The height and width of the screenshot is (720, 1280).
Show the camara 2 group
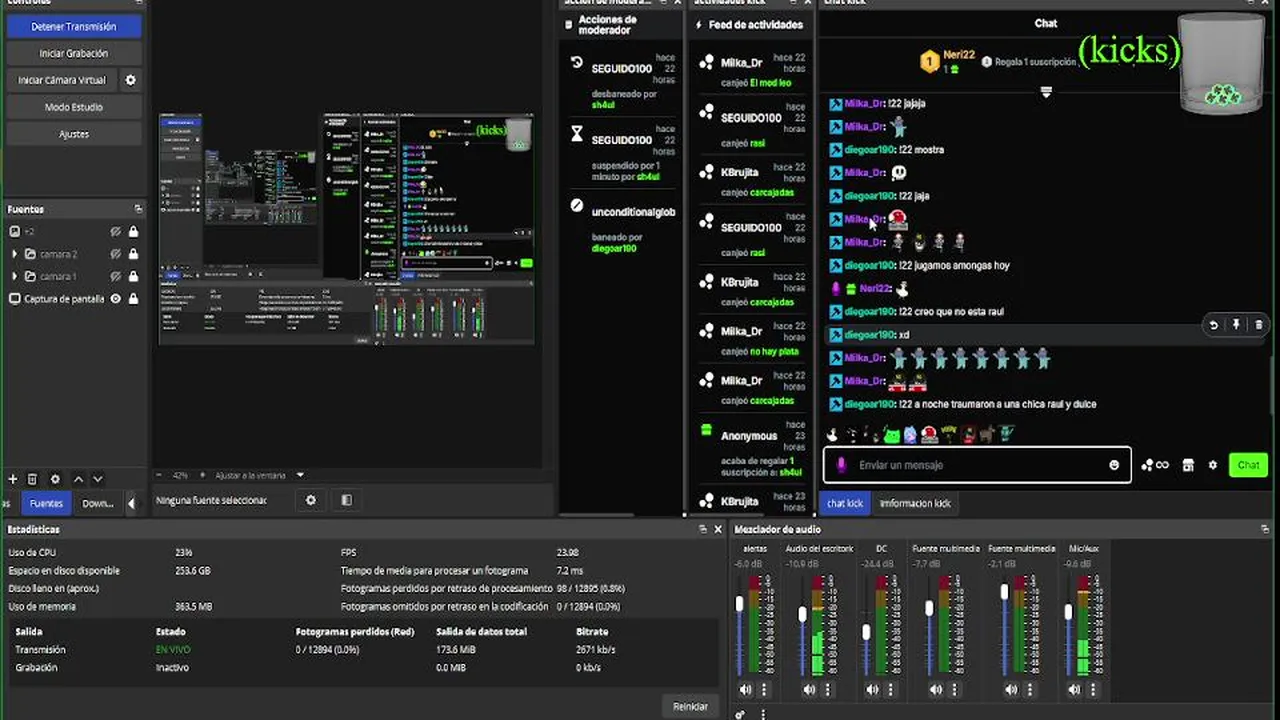pyautogui.click(x=116, y=254)
